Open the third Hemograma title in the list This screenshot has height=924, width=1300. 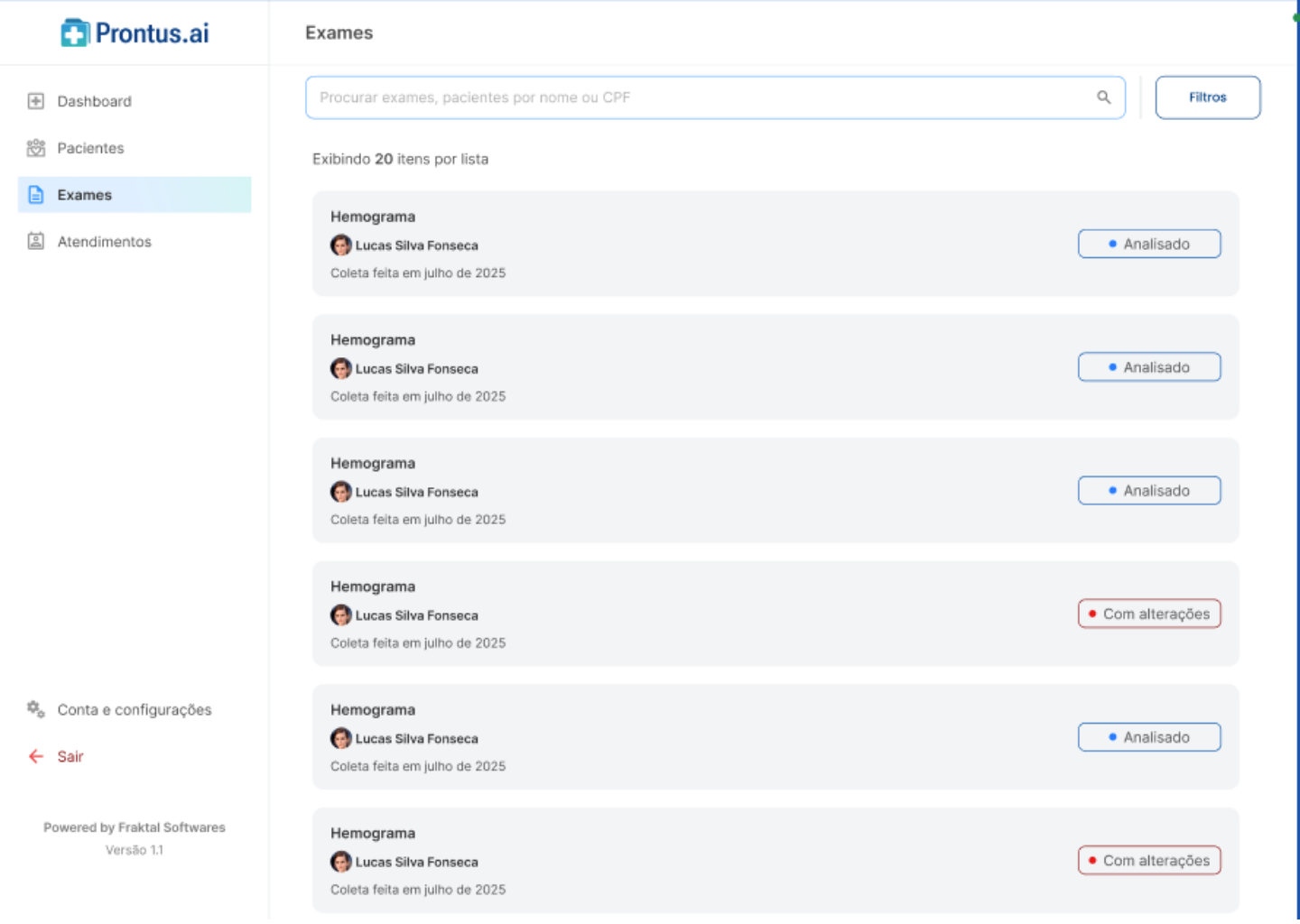click(373, 463)
